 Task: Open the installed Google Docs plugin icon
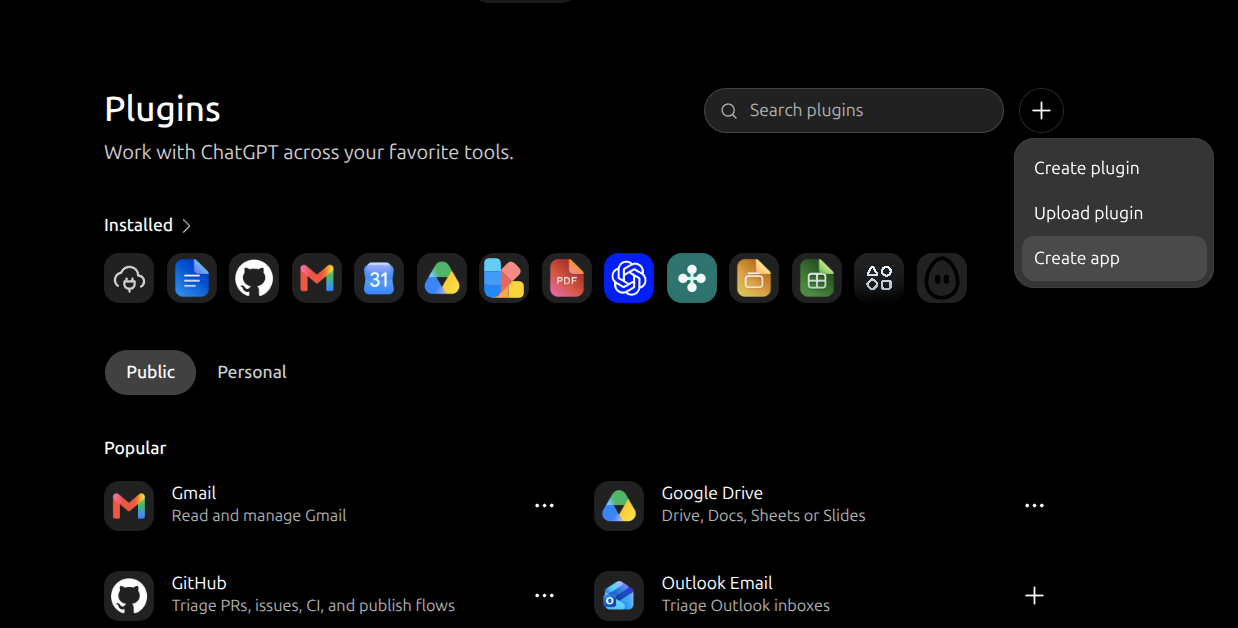point(192,278)
